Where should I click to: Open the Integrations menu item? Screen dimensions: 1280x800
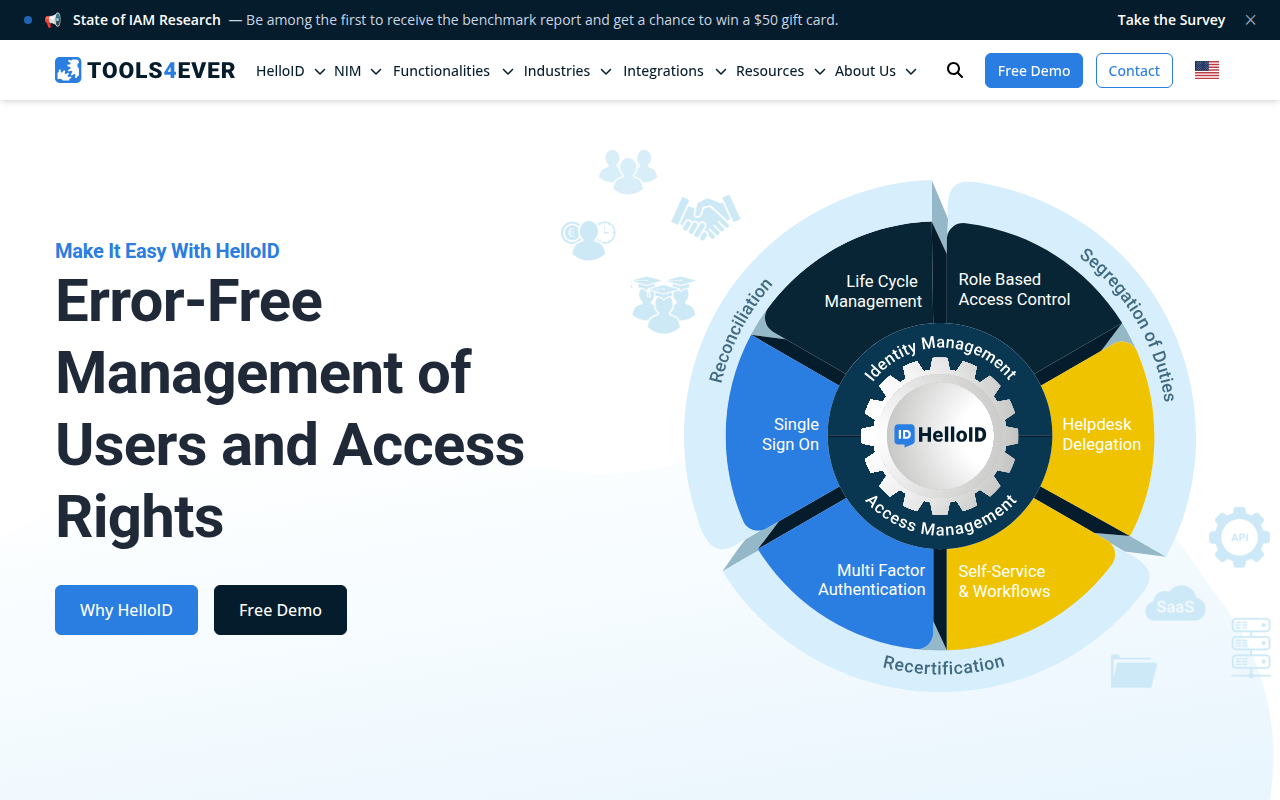pyautogui.click(x=663, y=71)
